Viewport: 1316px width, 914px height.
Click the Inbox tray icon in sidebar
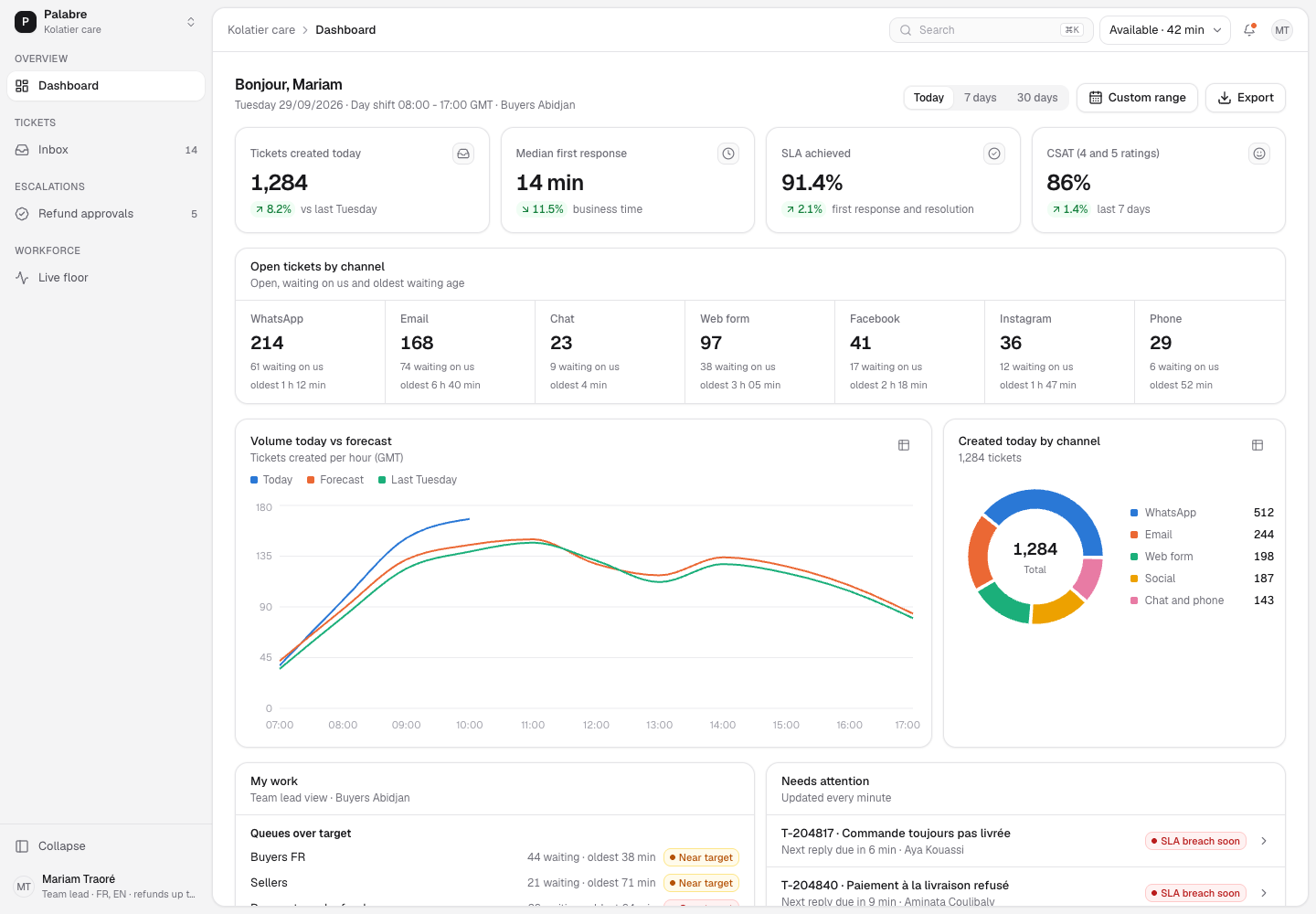(x=22, y=150)
